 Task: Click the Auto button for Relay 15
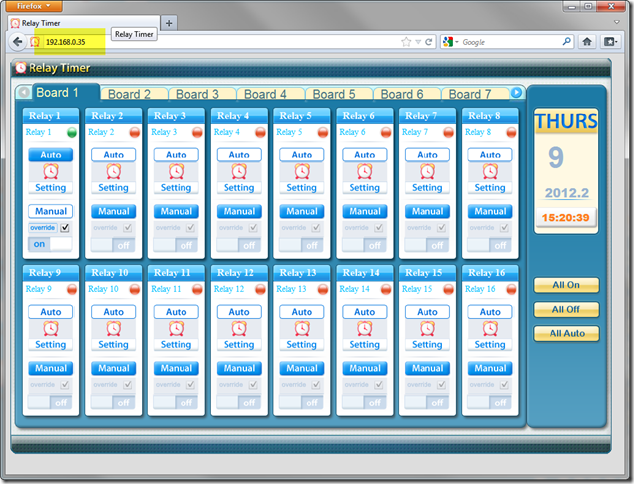(x=427, y=312)
